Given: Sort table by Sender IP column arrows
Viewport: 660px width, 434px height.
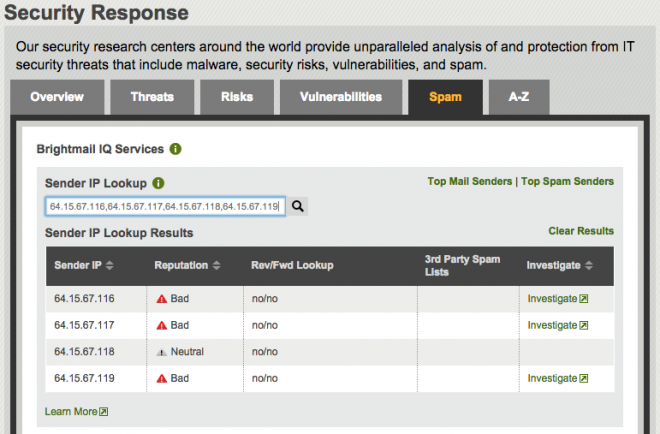Looking at the screenshot, I should click(109, 265).
